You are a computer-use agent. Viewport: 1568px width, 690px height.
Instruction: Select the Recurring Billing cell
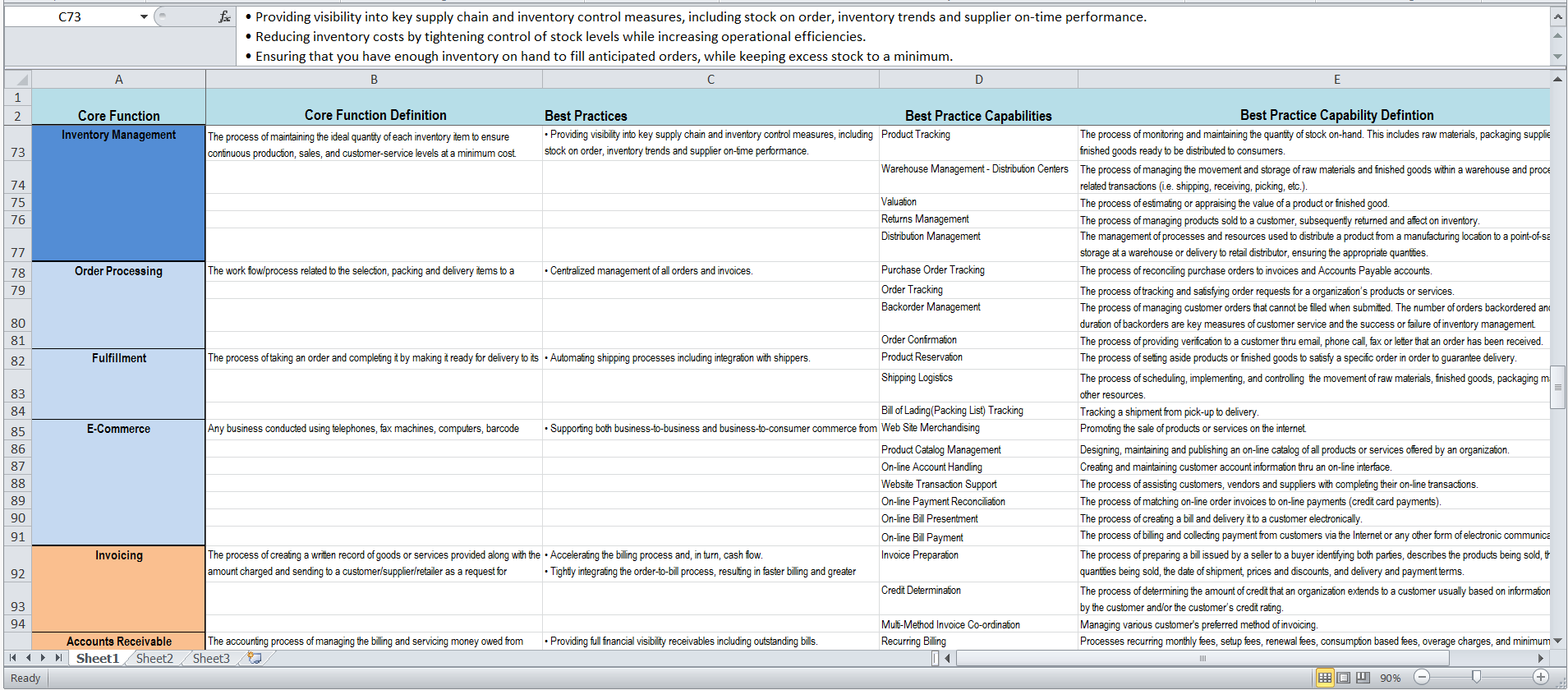click(978, 641)
